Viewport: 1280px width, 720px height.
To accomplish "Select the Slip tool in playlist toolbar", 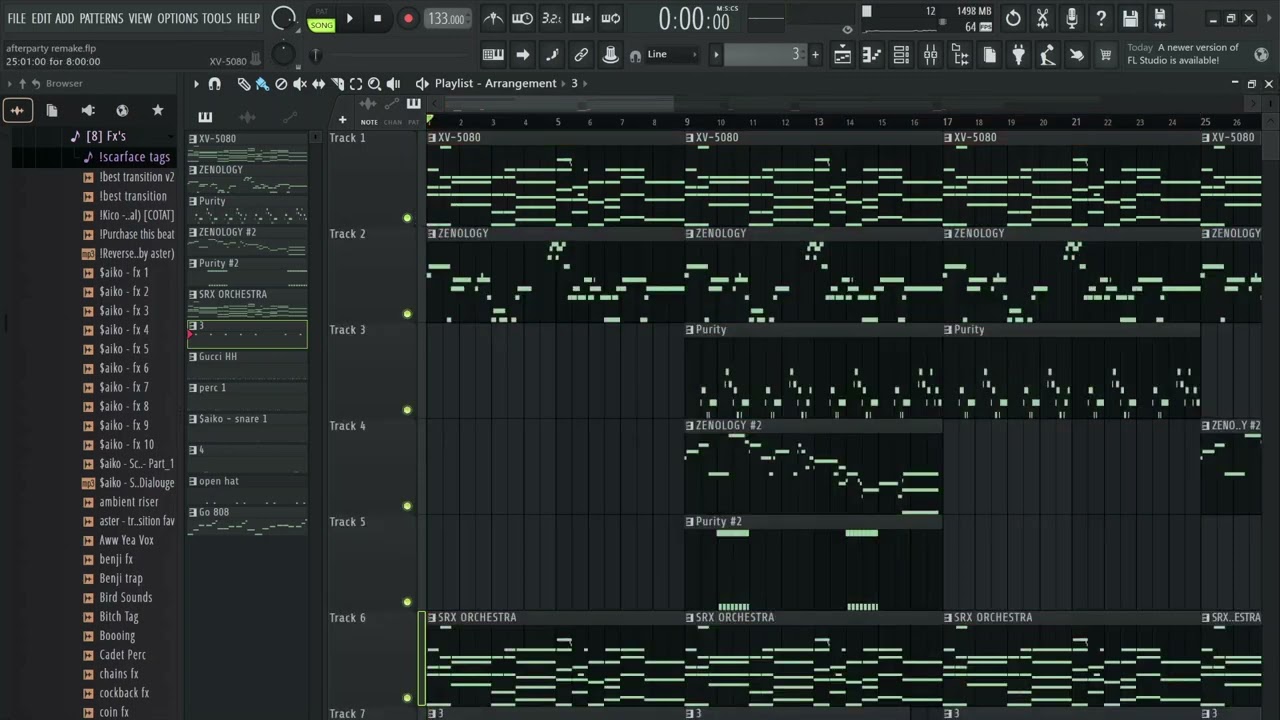I will click(x=318, y=84).
